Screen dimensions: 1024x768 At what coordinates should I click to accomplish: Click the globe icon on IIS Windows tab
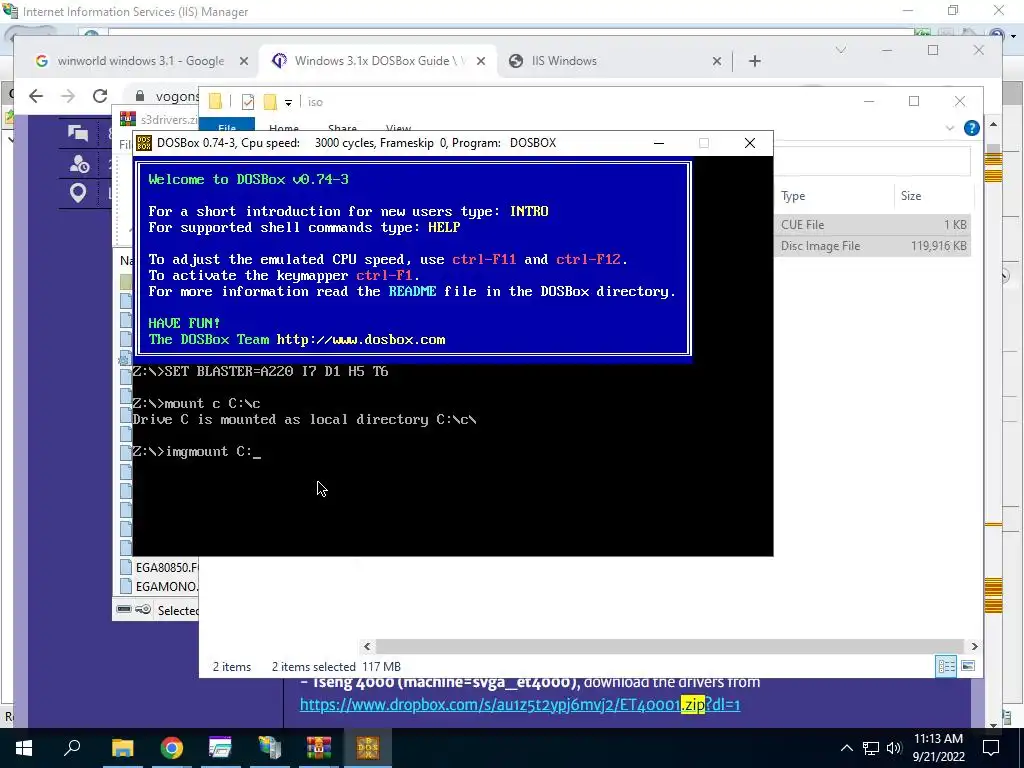[516, 61]
